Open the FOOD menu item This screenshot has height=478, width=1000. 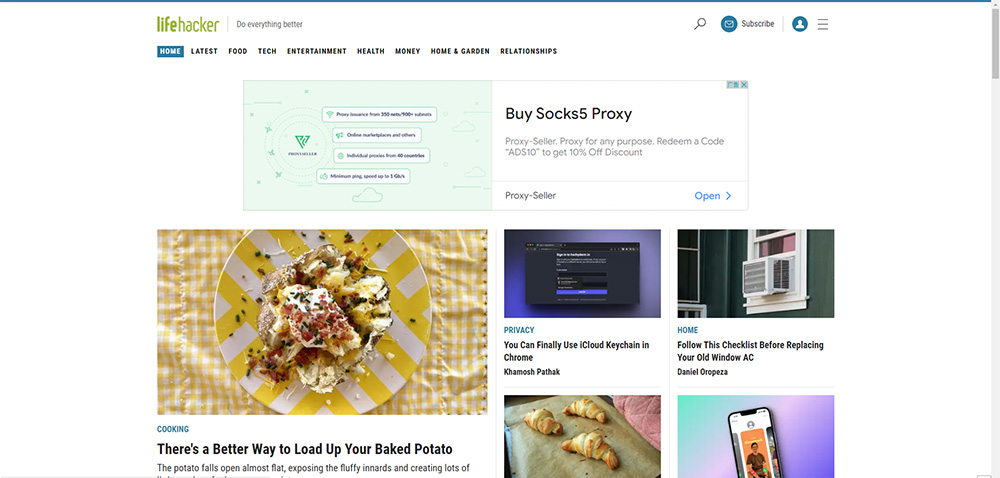pos(238,52)
